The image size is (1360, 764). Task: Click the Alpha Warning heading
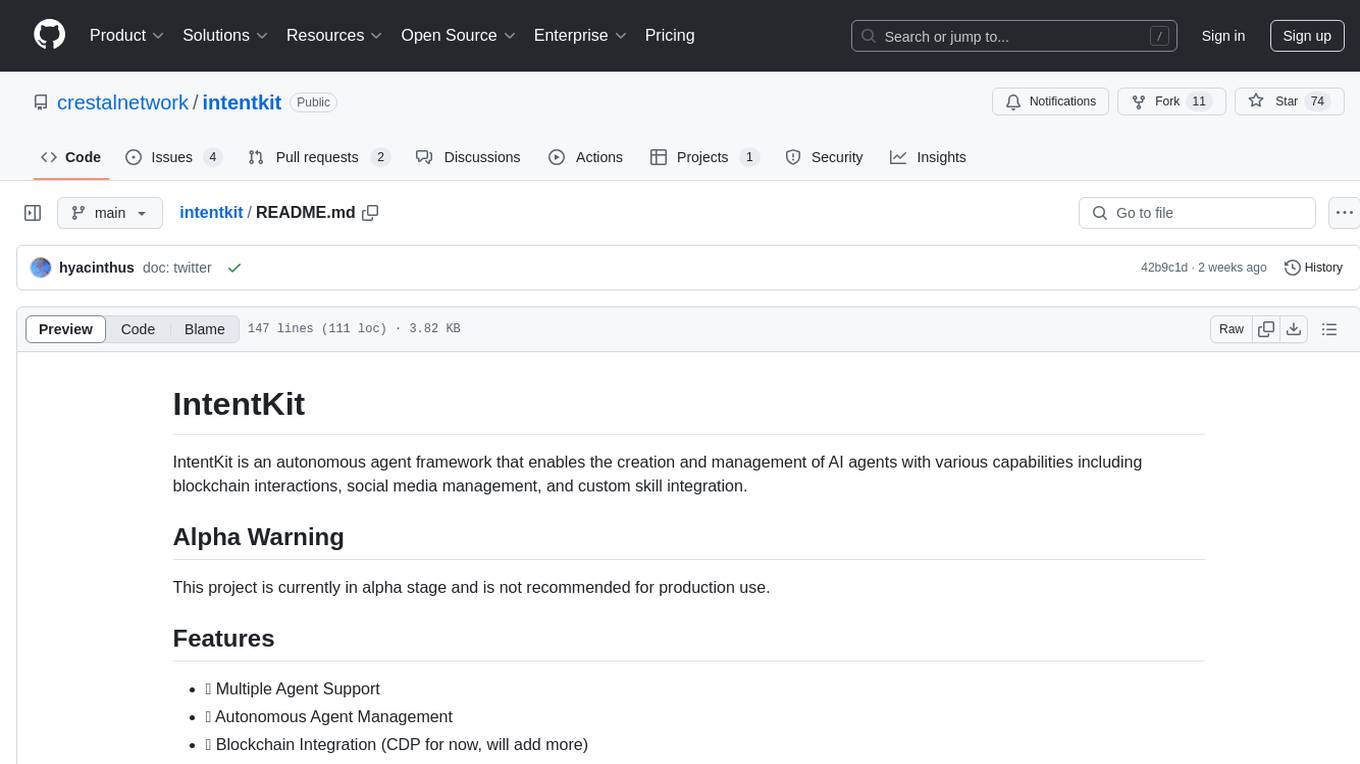[x=258, y=537]
